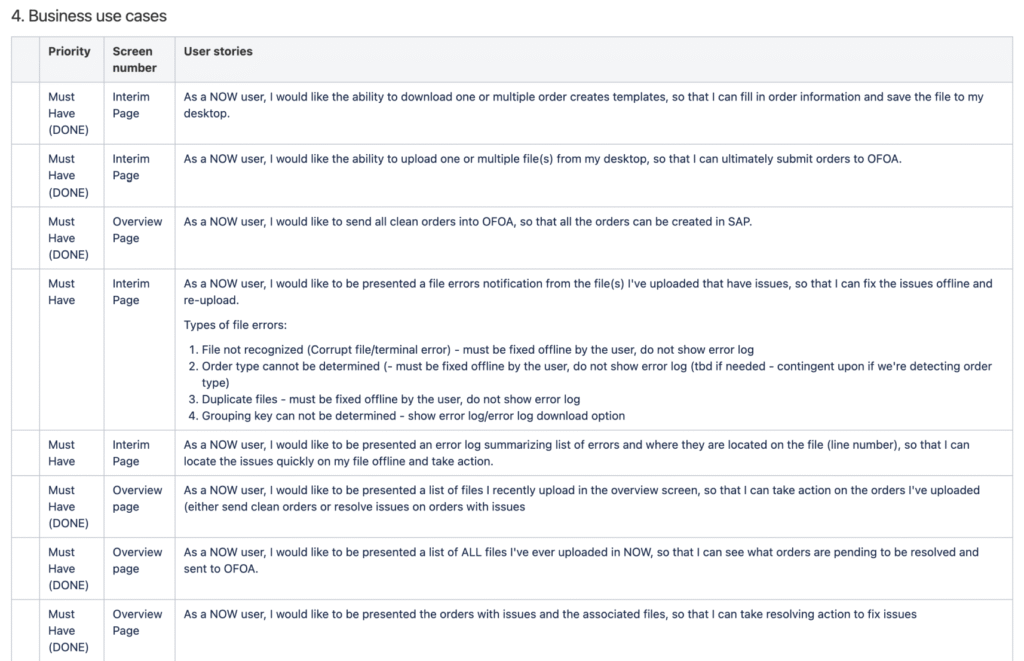Click the story about sending clean orders into OFOA
Screen dimensions: 1024x661
(x=467, y=221)
